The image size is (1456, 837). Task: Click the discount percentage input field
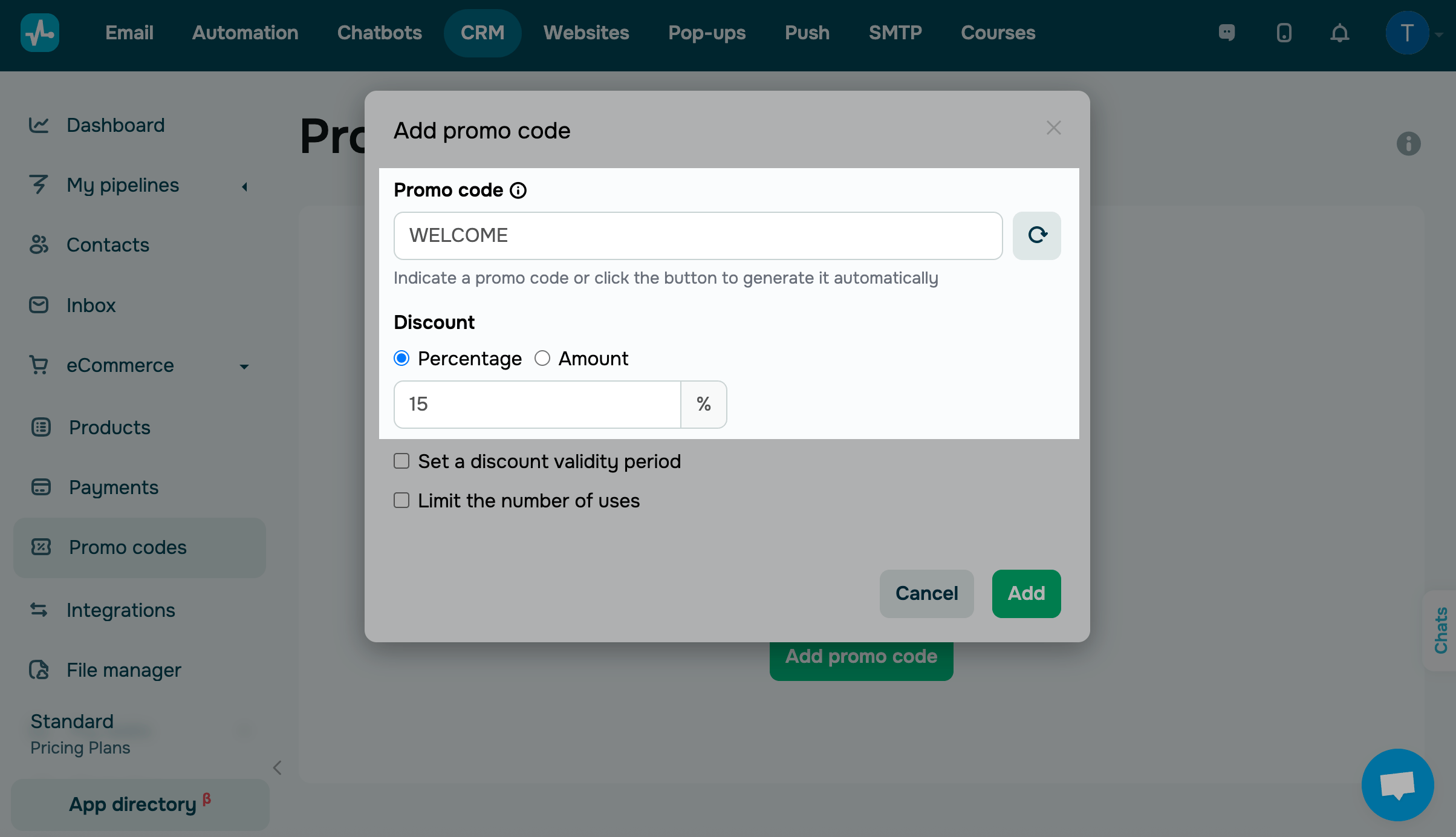tap(537, 404)
